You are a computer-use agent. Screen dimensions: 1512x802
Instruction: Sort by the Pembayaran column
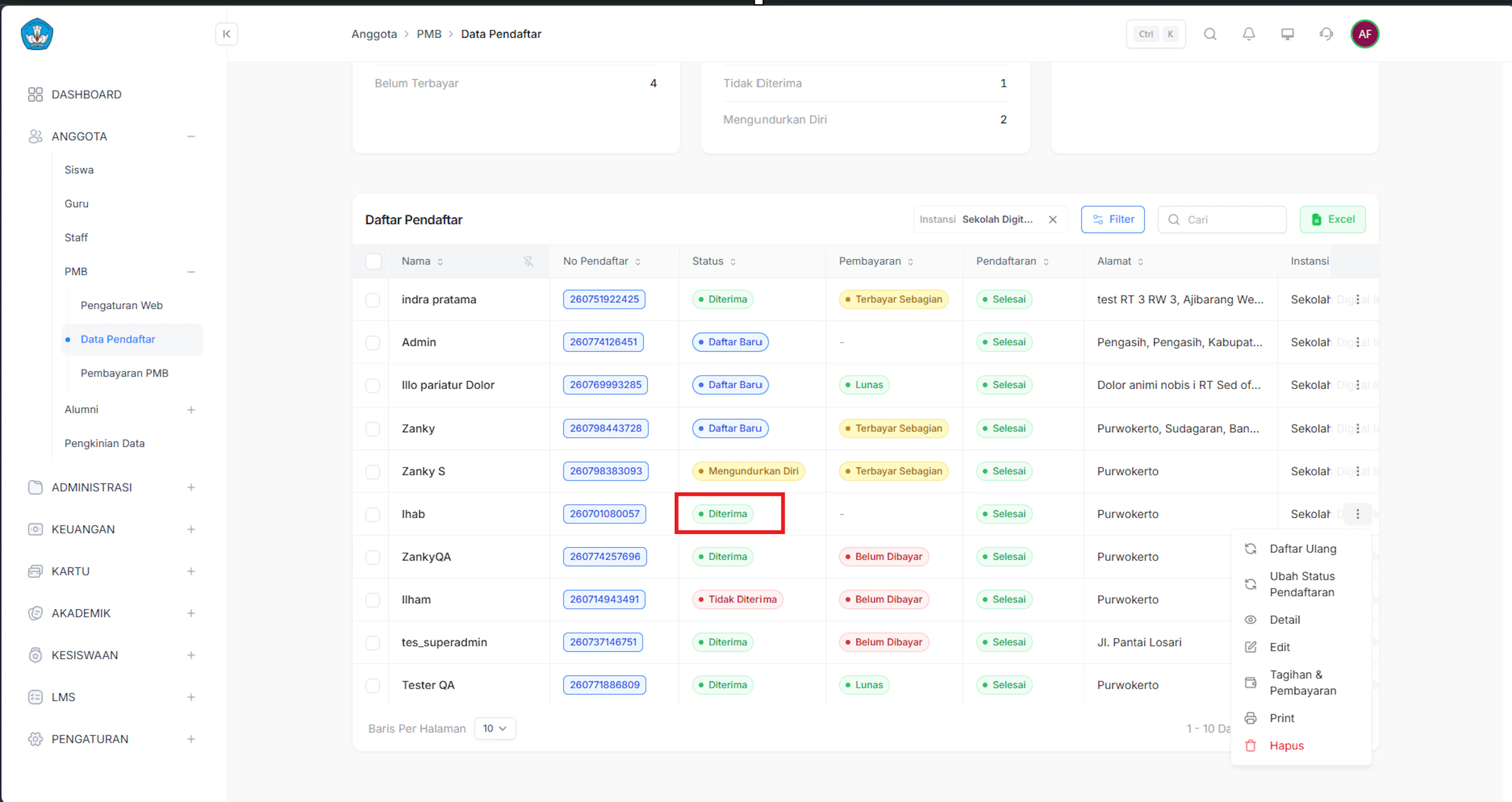[x=910, y=262]
